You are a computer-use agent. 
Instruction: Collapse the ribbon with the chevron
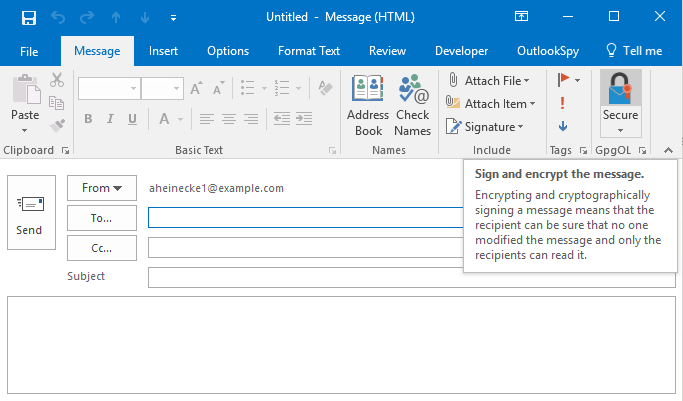668,150
